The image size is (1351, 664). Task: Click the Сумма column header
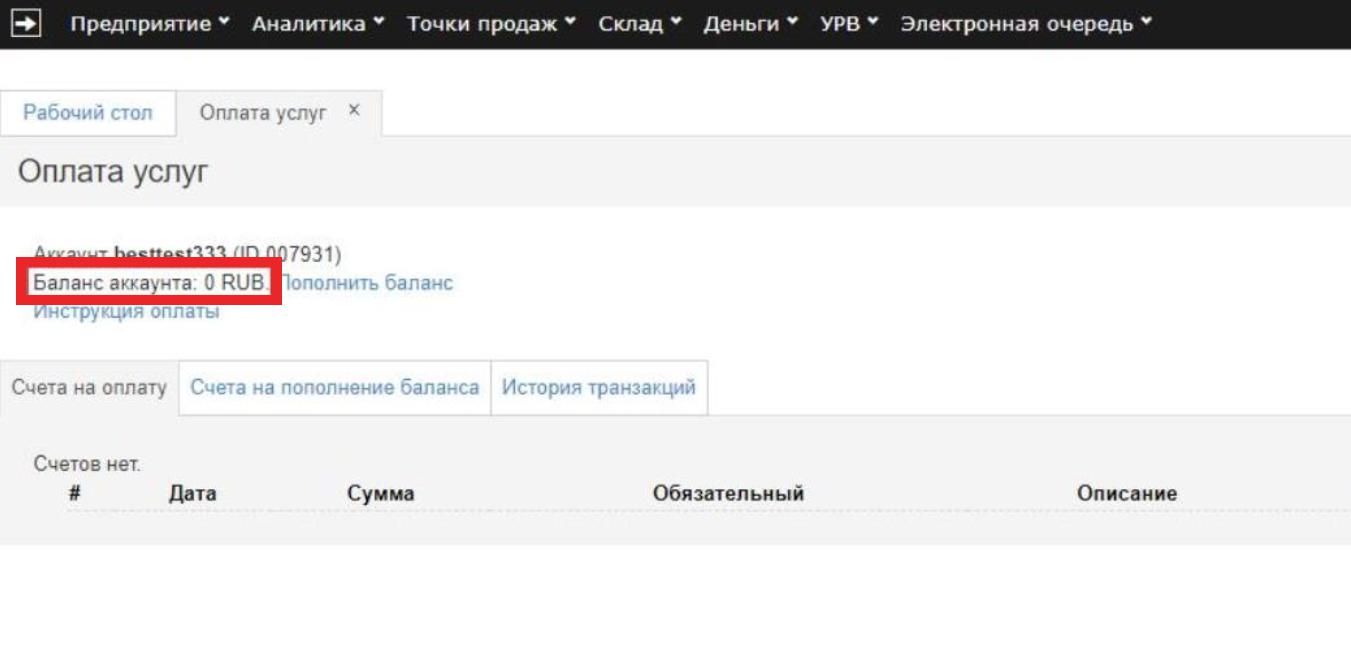[x=380, y=493]
